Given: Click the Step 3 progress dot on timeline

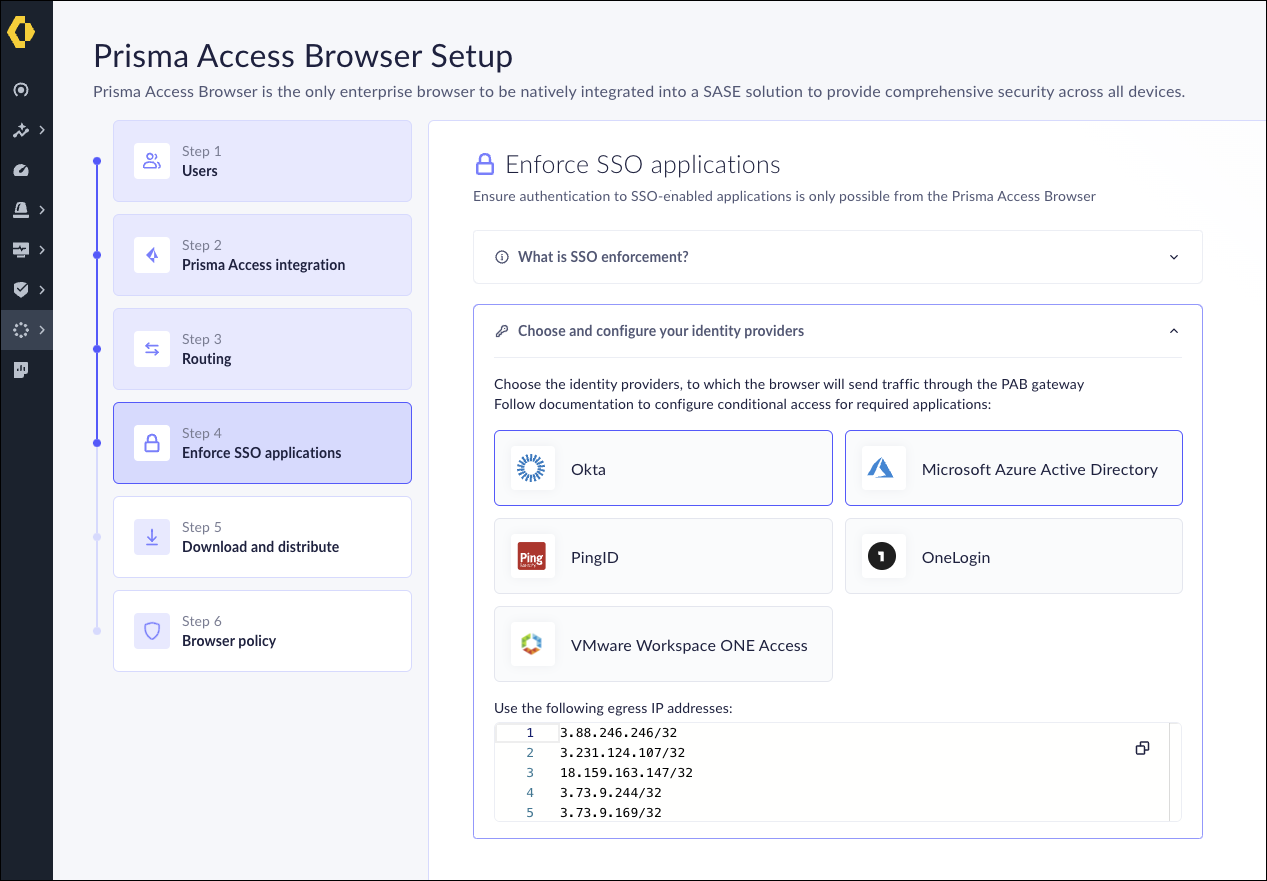Looking at the screenshot, I should (97, 349).
